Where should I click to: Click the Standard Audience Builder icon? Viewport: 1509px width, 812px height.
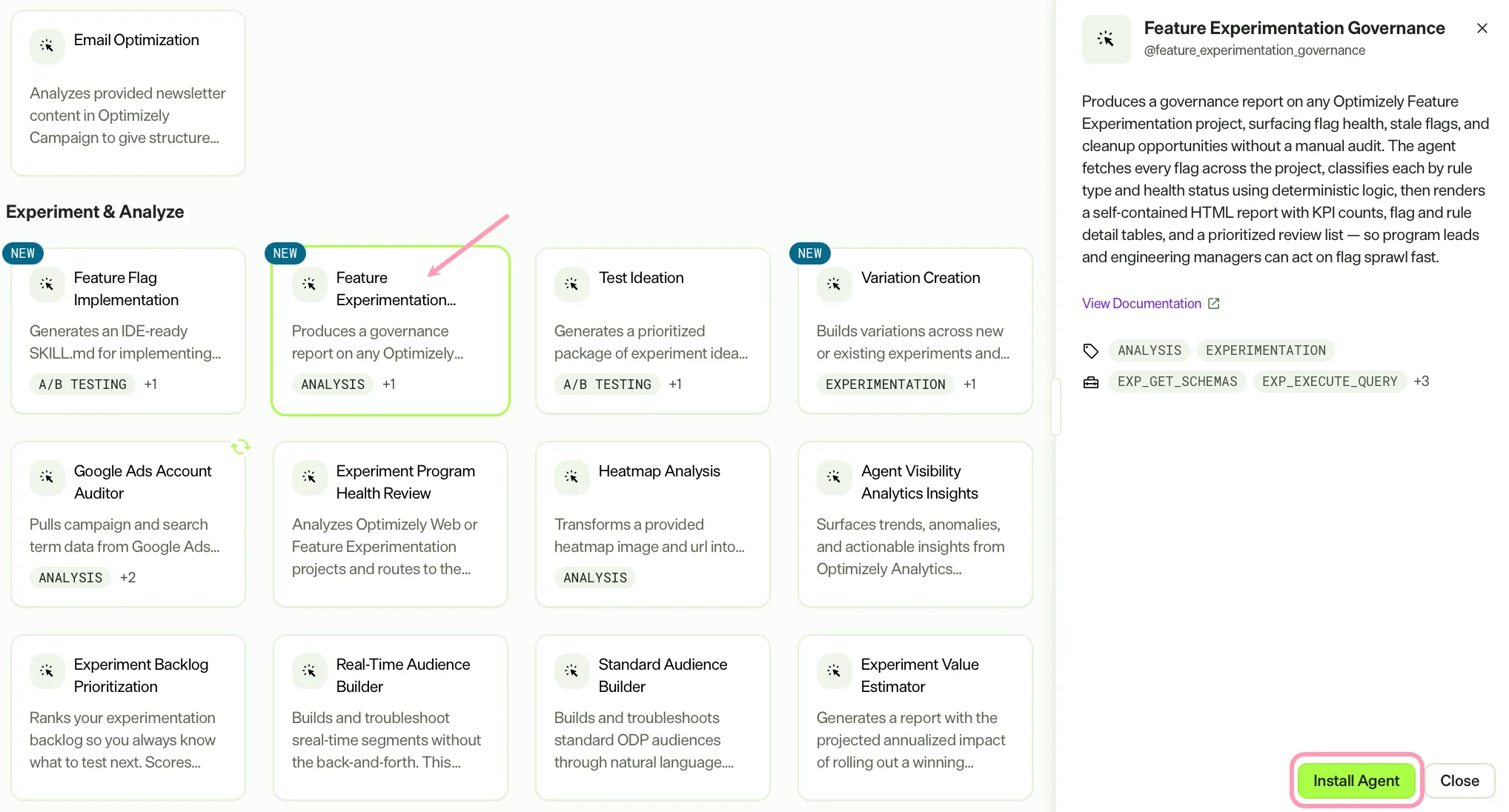[x=571, y=670]
